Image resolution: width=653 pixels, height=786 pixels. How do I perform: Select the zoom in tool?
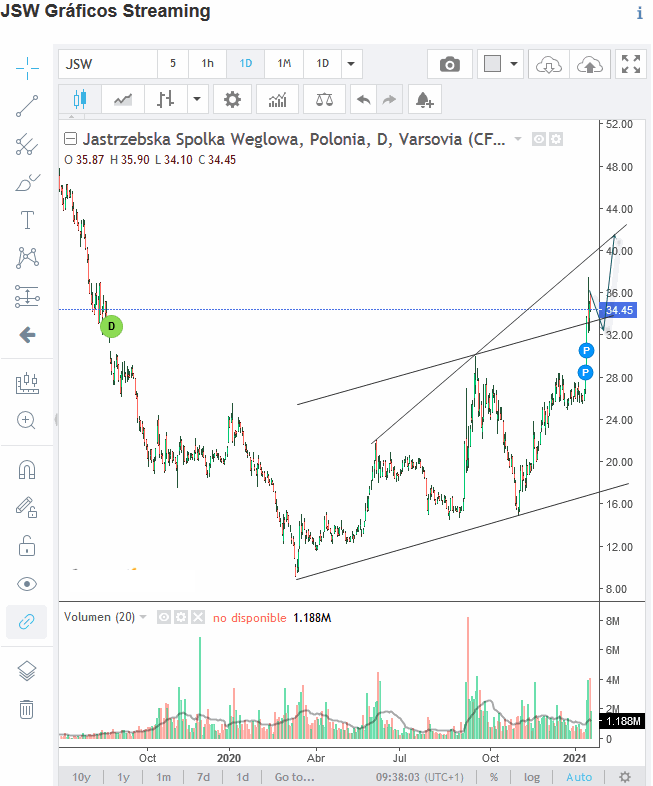pos(26,420)
